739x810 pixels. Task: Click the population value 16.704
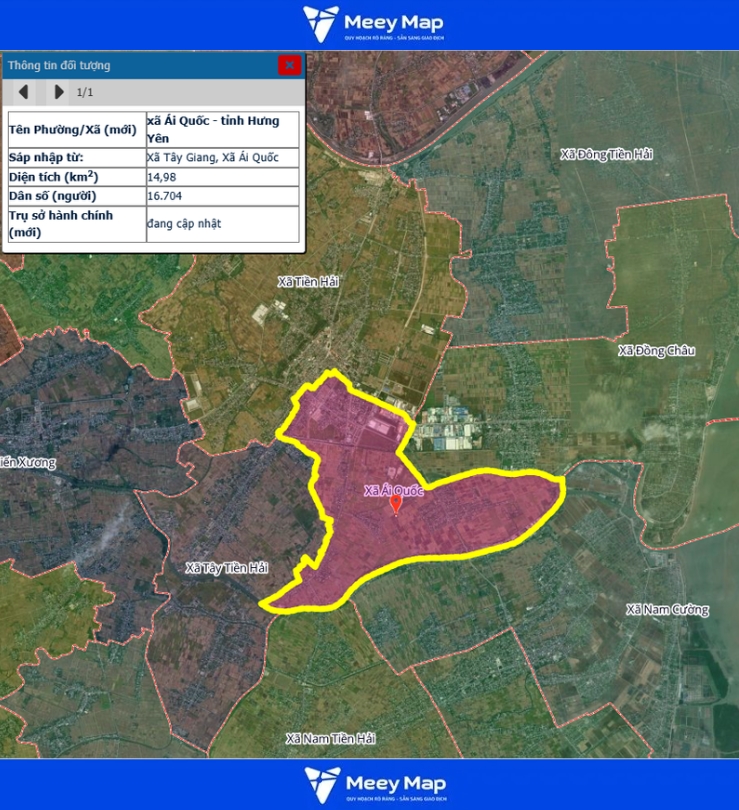[x=164, y=196]
